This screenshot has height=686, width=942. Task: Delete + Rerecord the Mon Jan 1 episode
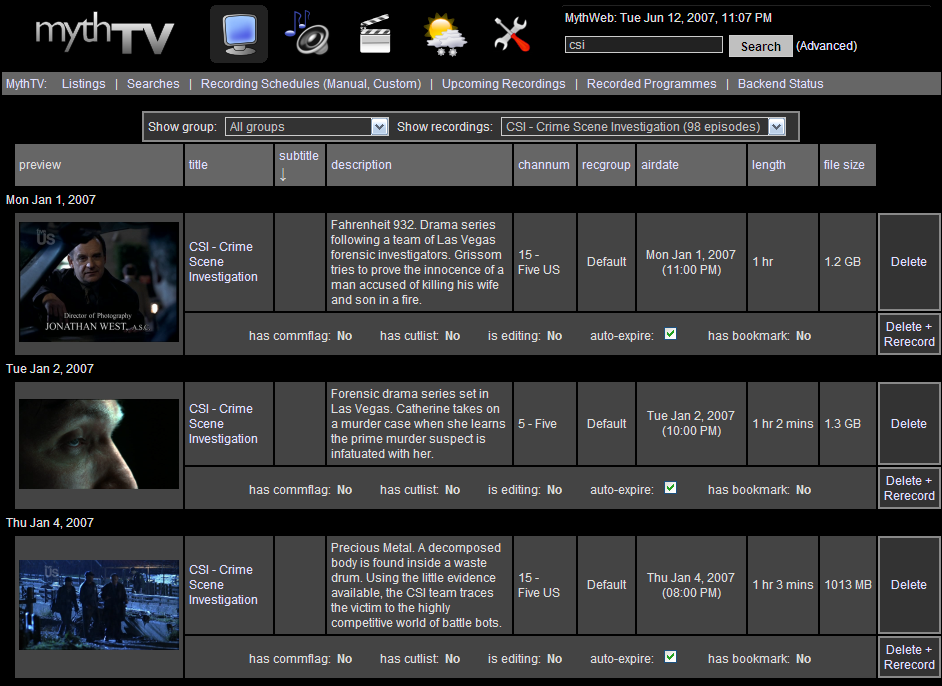coord(909,334)
